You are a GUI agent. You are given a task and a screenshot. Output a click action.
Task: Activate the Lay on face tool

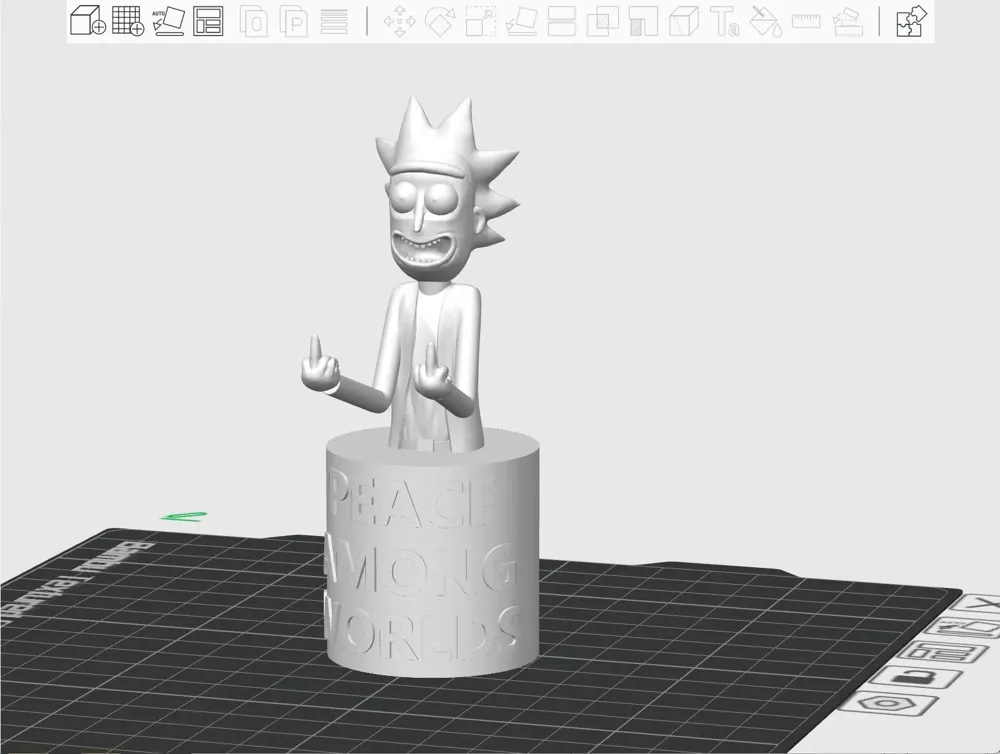pyautogui.click(x=521, y=22)
